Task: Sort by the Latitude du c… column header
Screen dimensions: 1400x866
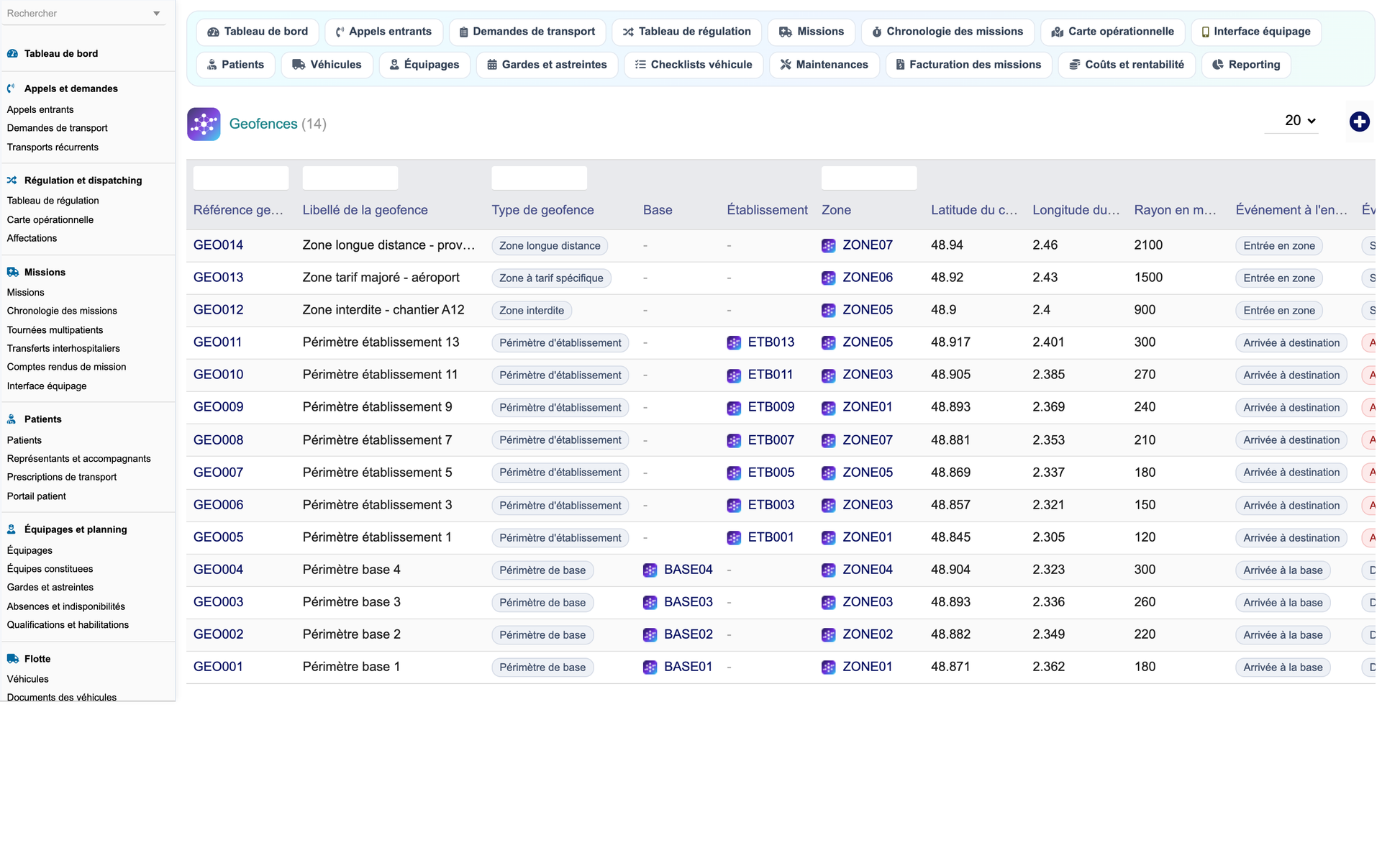Action: (x=974, y=210)
